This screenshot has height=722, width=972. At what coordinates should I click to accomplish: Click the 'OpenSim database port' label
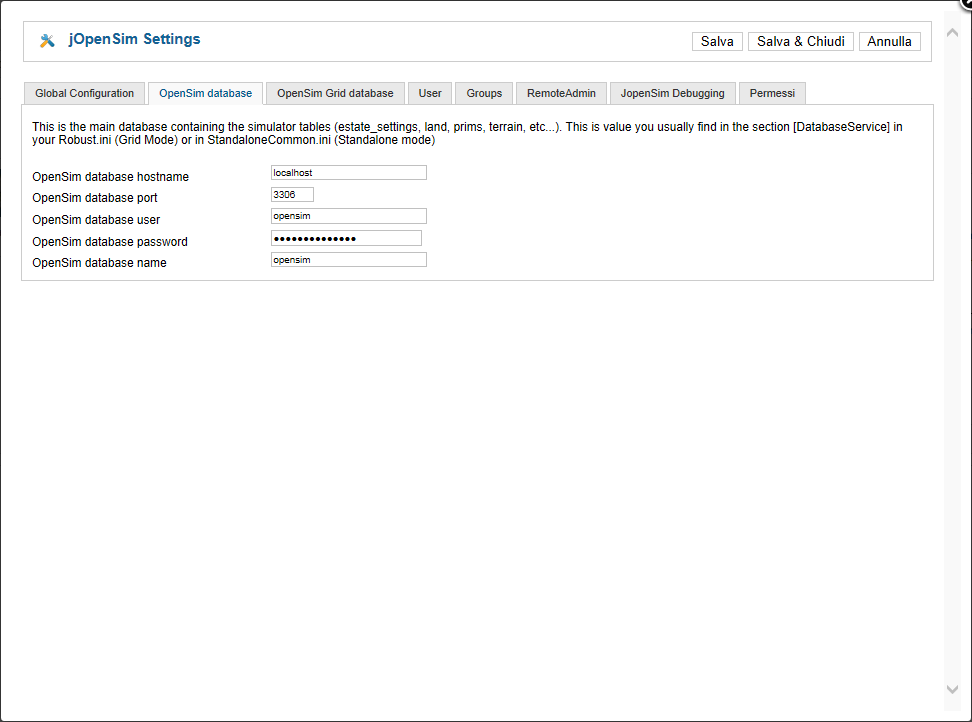pos(95,198)
